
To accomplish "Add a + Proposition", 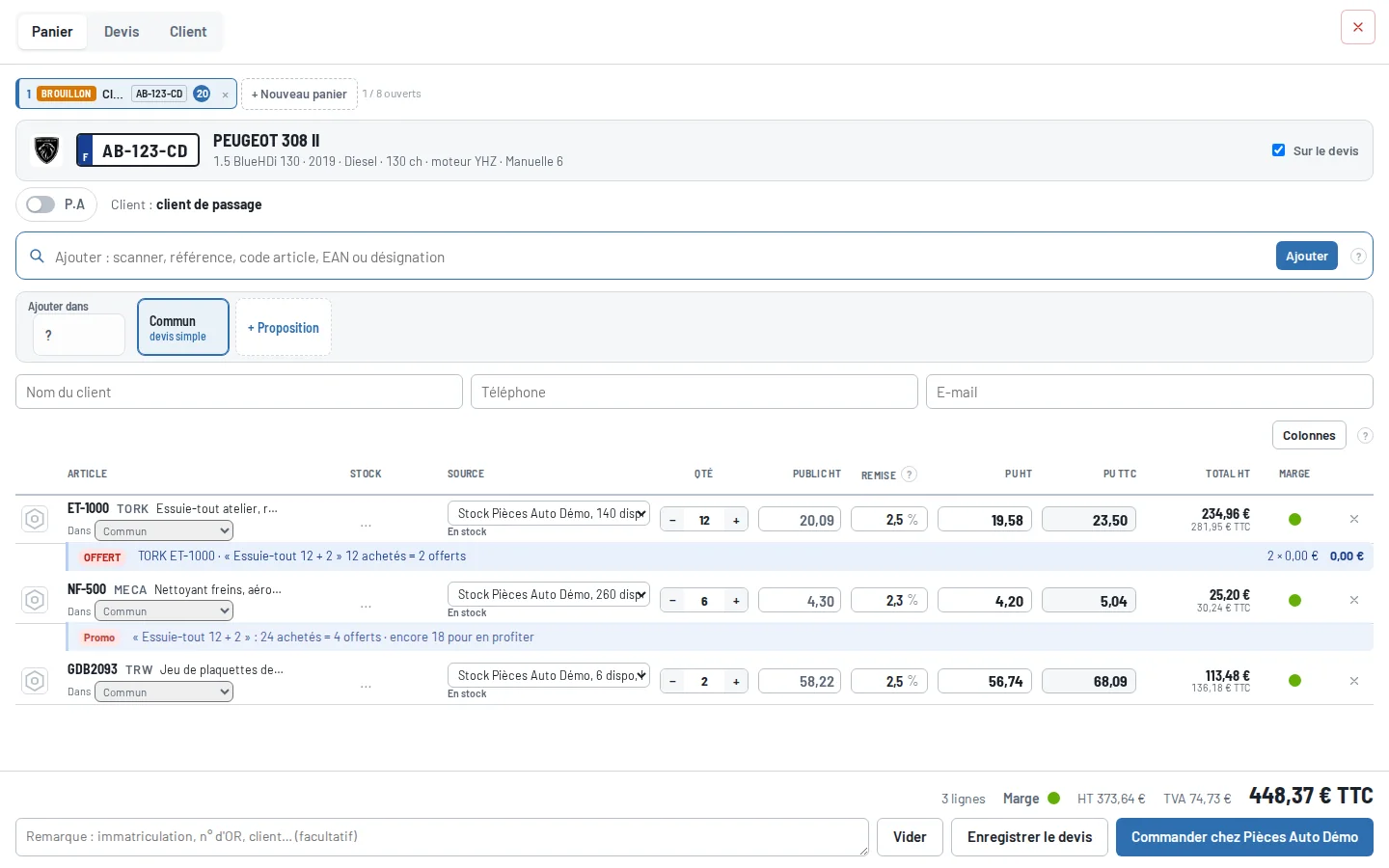I will [284, 327].
